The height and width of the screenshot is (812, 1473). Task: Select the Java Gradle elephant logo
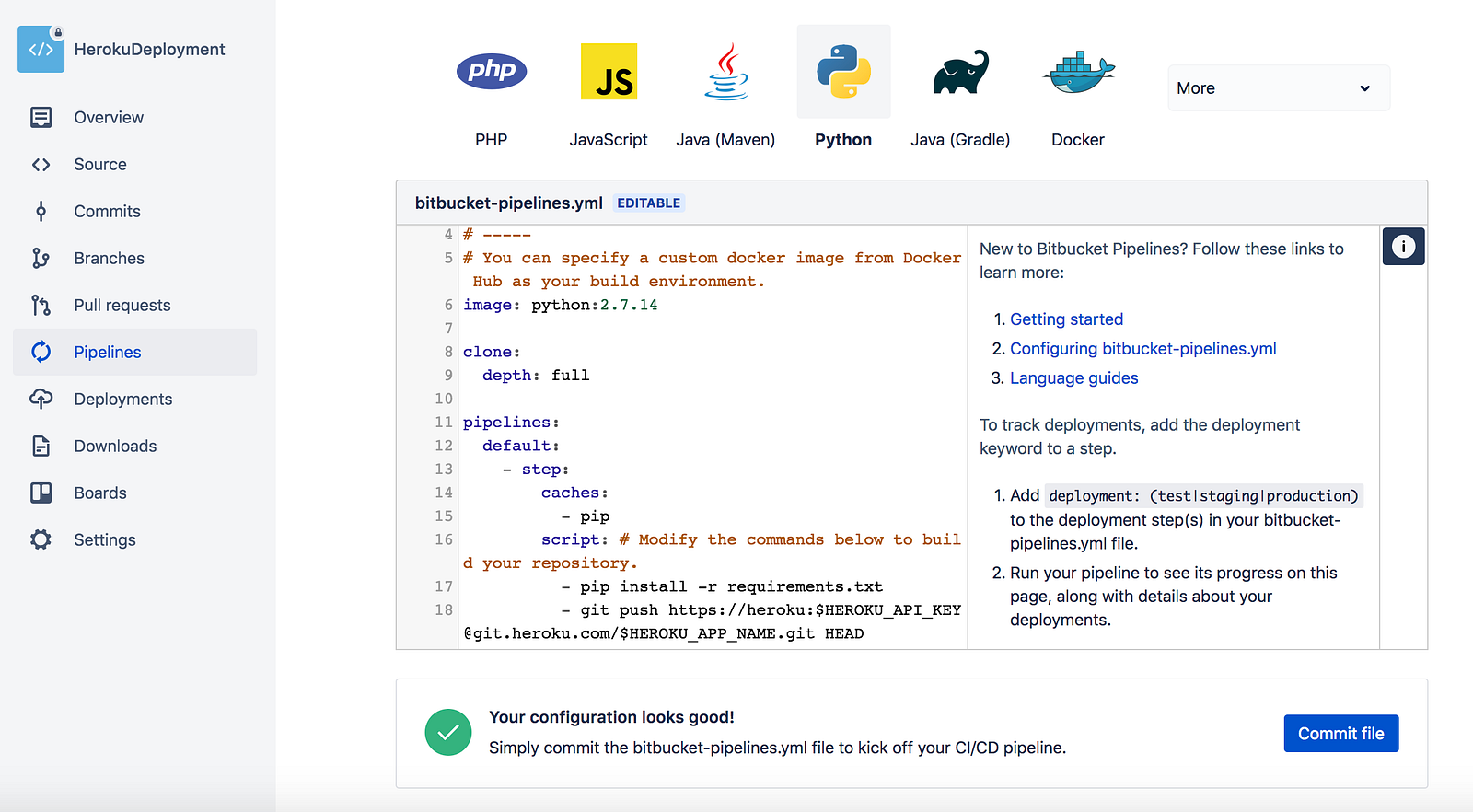click(x=960, y=72)
